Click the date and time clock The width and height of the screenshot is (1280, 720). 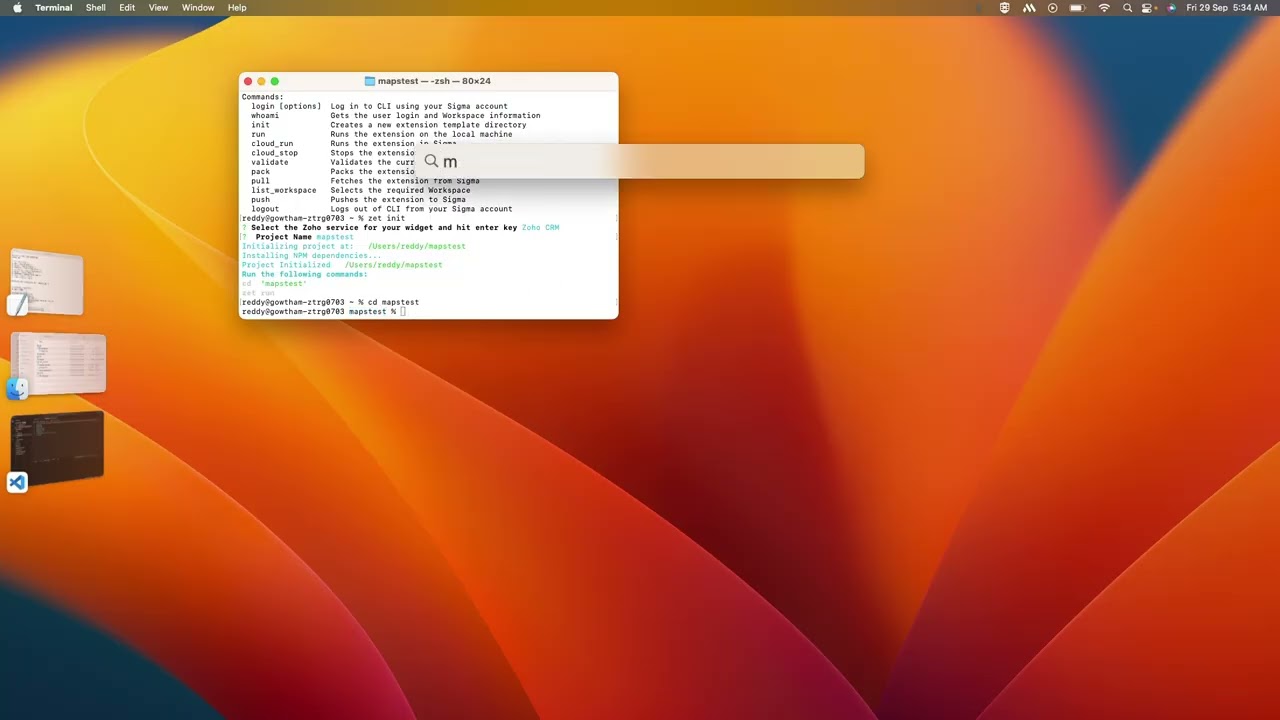point(1226,7)
